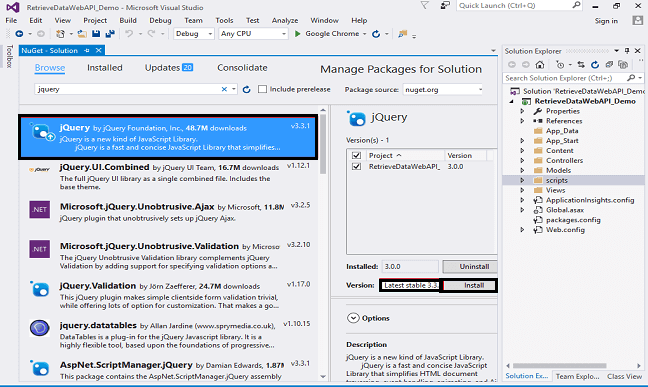648x387 pixels.
Task: Open the Package source nuget.org dropdown
Action: coord(442,89)
